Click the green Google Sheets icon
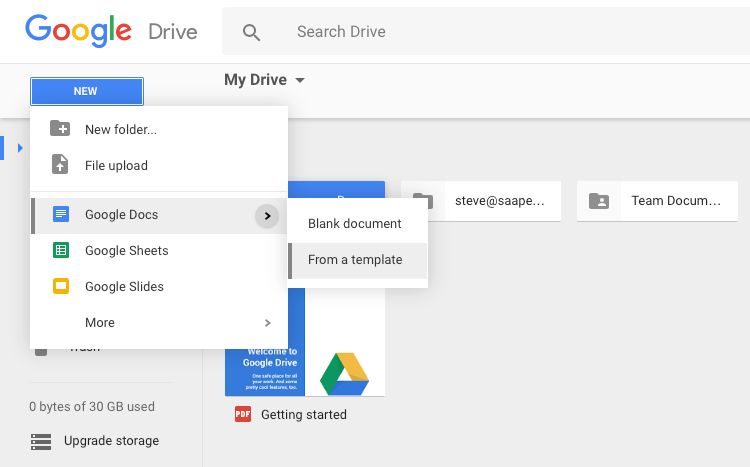The height and width of the screenshot is (467, 750). (61, 251)
